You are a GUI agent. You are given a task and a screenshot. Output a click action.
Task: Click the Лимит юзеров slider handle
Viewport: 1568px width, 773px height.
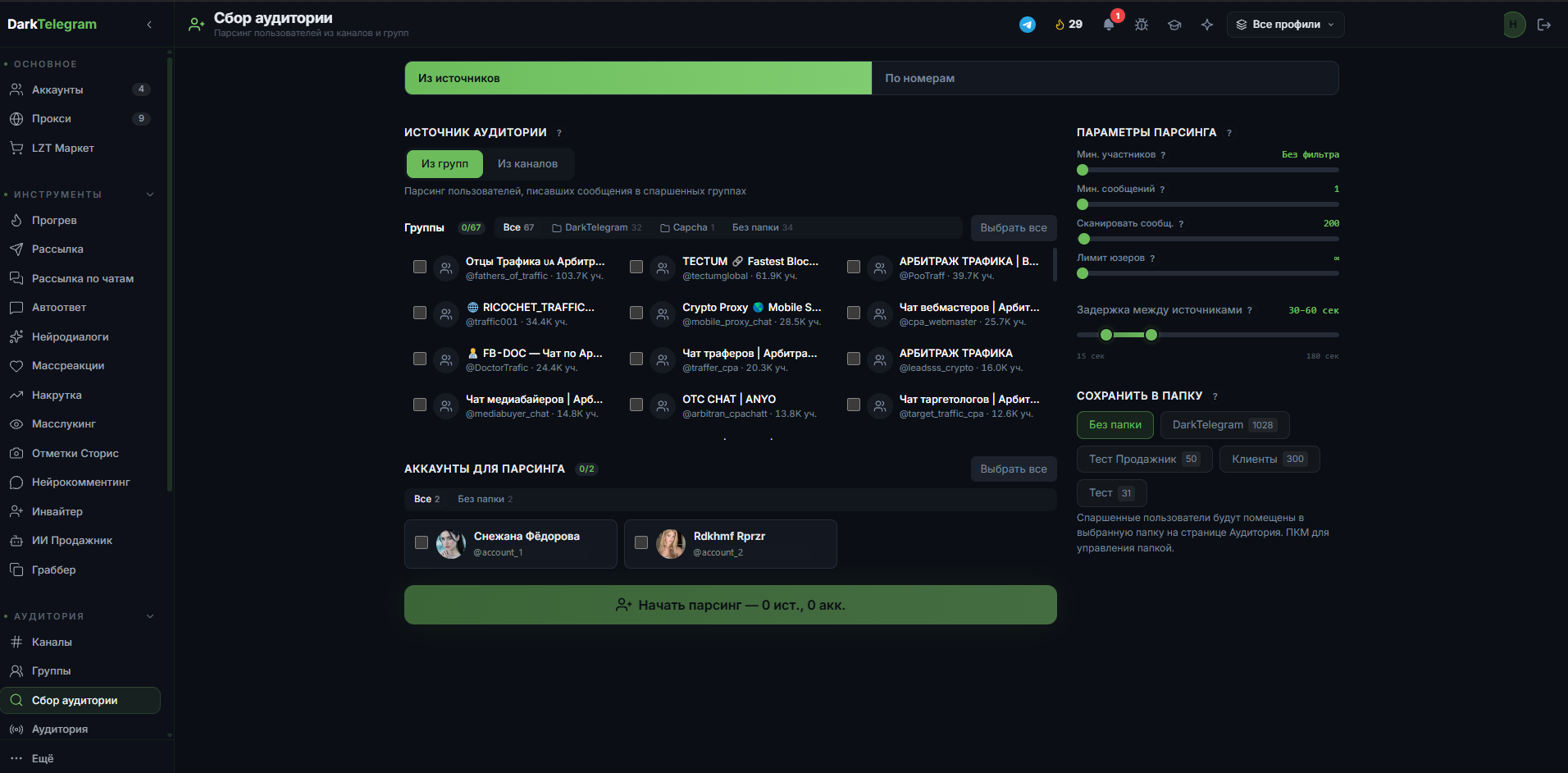(x=1083, y=273)
